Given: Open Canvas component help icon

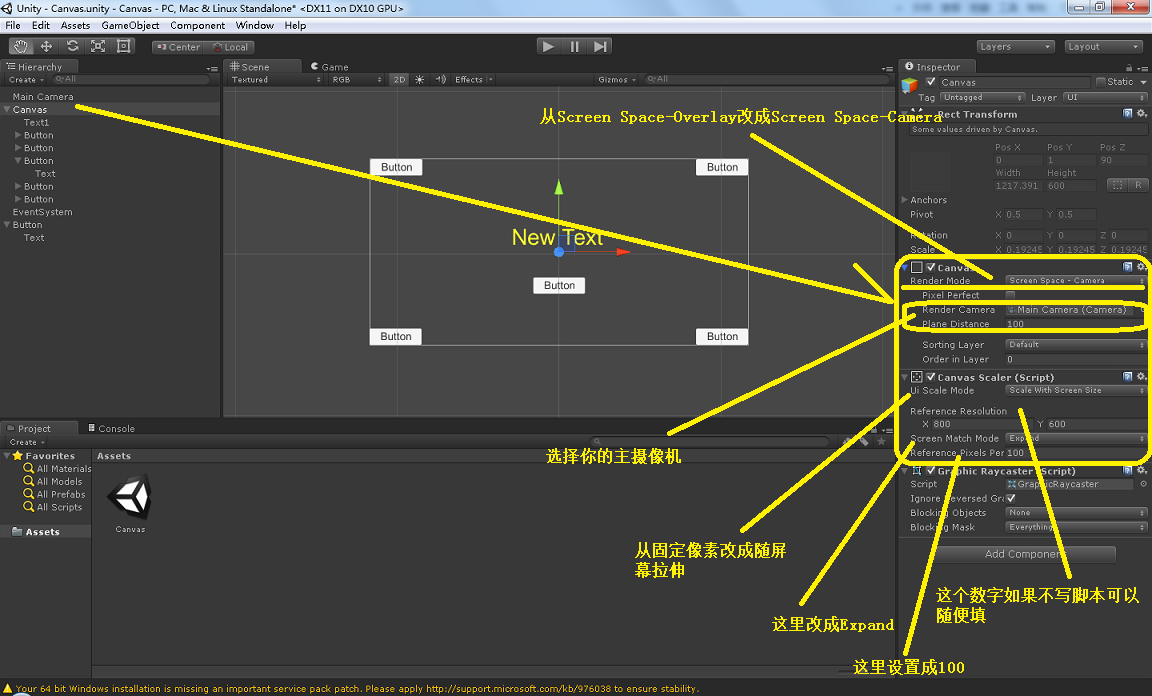Looking at the screenshot, I should pos(1128,267).
